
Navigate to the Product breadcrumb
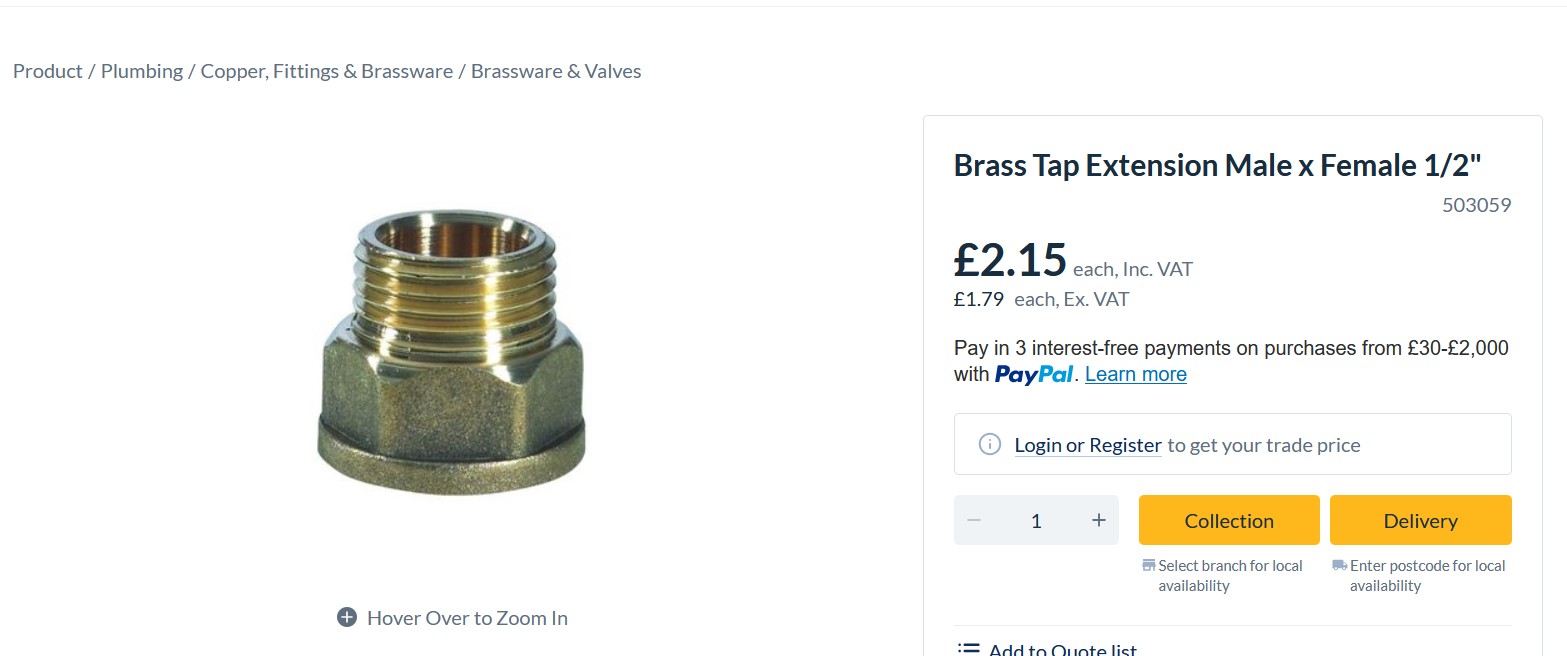pos(47,71)
